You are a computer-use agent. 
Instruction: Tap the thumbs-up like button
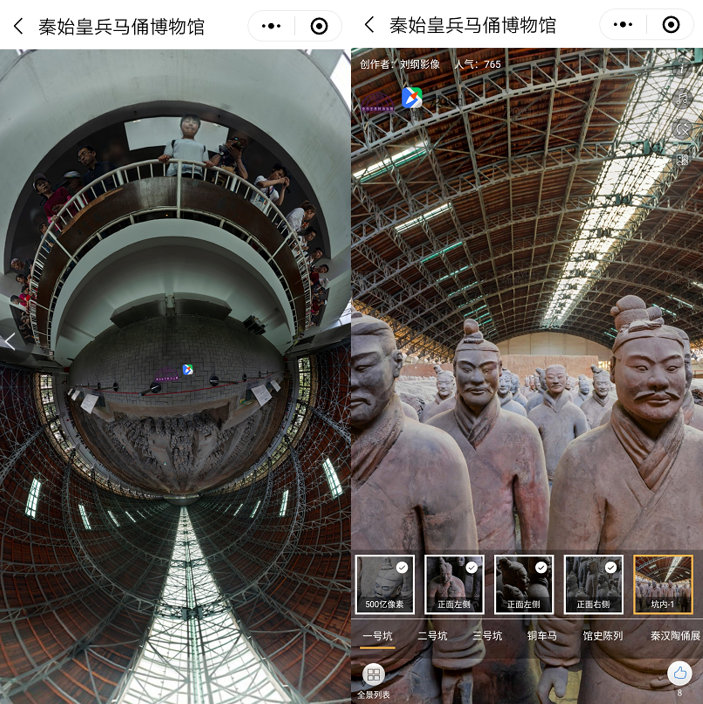679,673
